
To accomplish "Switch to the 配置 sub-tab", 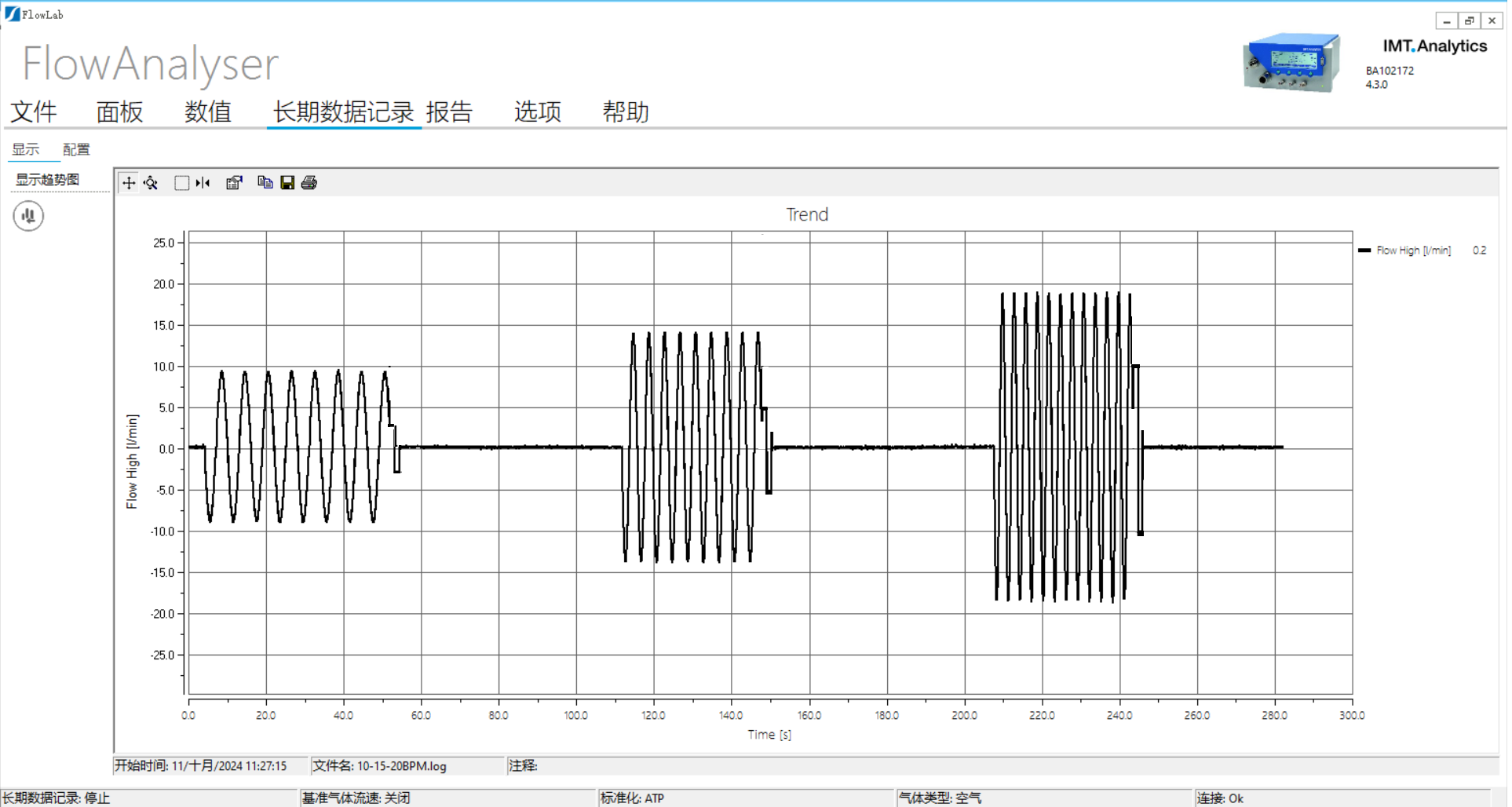I will (x=76, y=149).
